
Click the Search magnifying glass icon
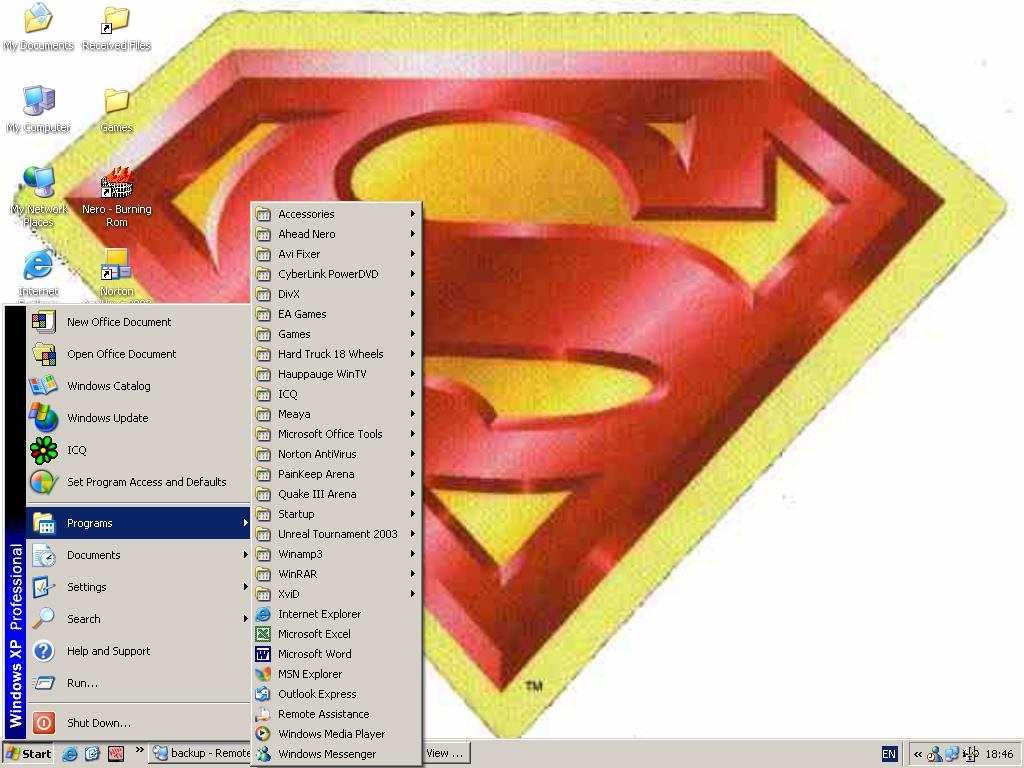[44, 619]
